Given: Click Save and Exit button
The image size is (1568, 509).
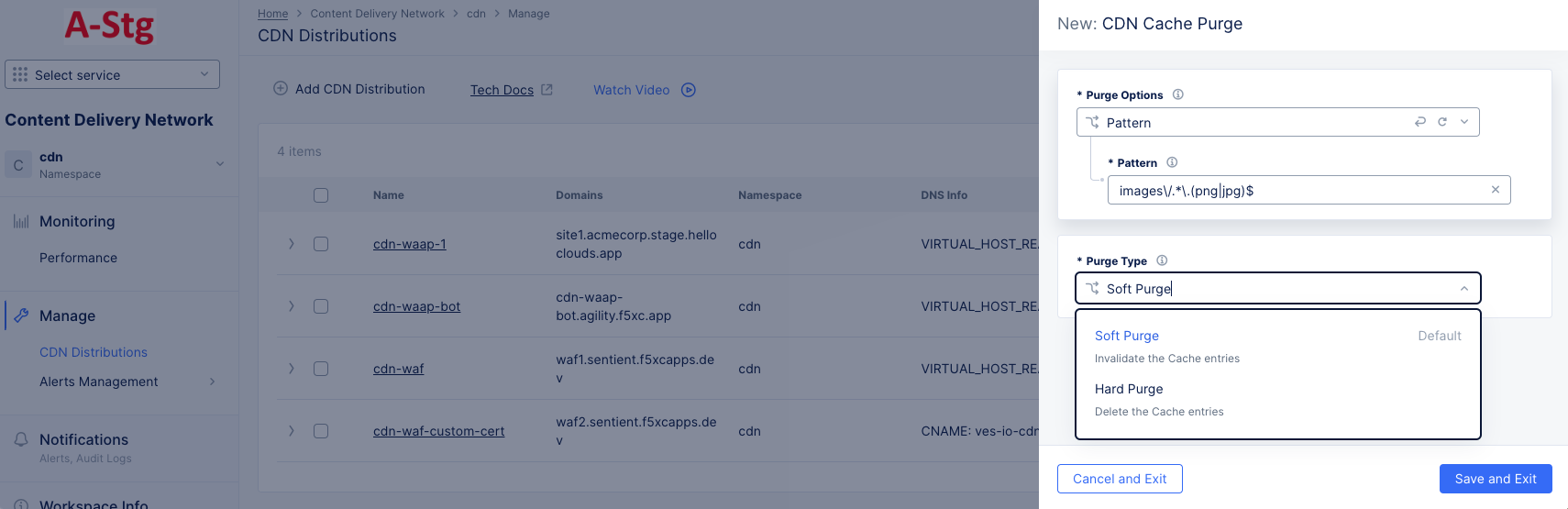Looking at the screenshot, I should (x=1495, y=479).
